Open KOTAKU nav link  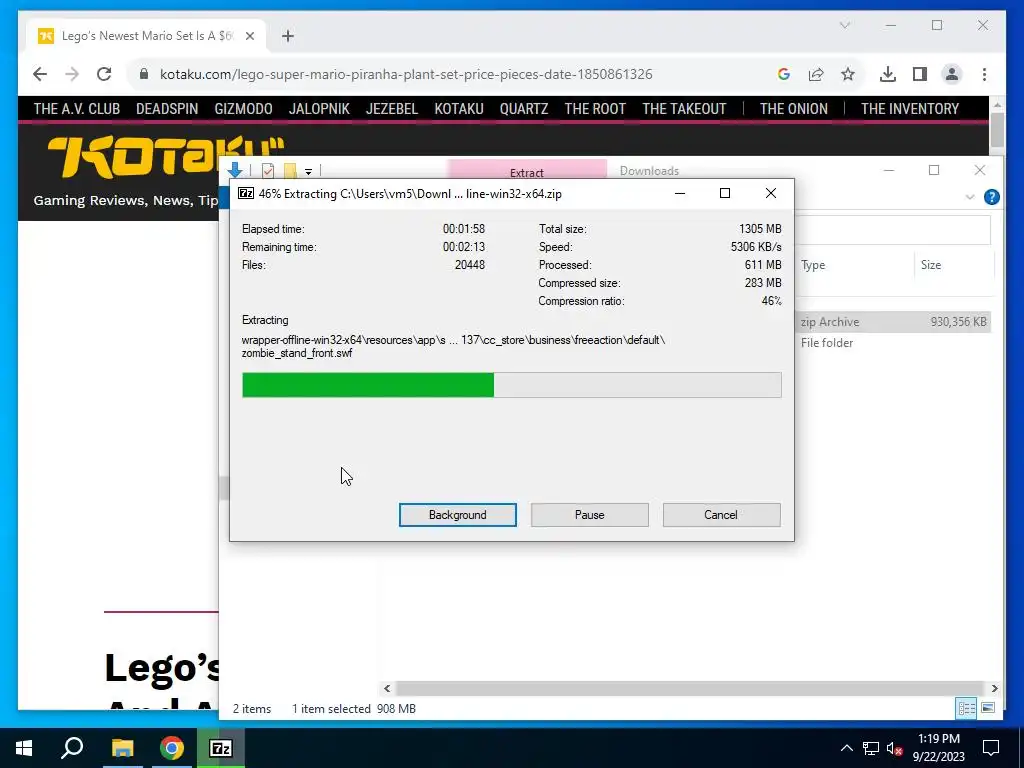coord(459,108)
